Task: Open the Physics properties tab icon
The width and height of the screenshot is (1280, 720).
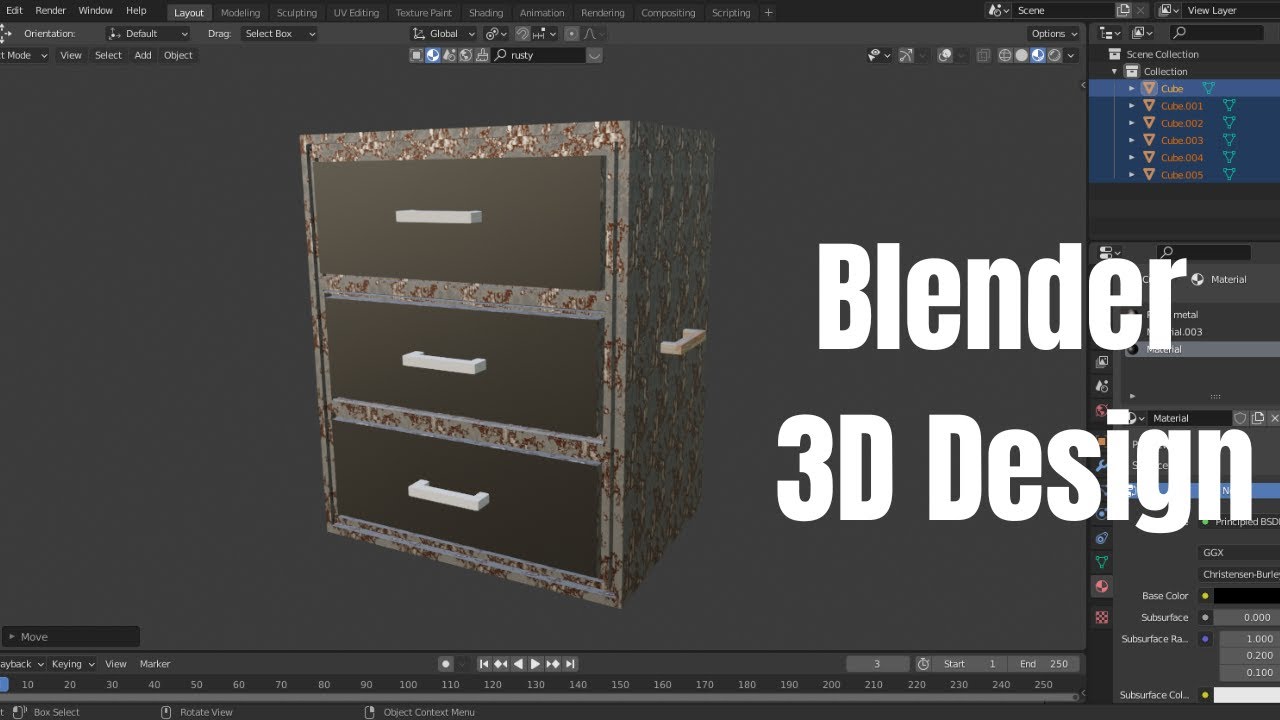Action: (x=1102, y=514)
